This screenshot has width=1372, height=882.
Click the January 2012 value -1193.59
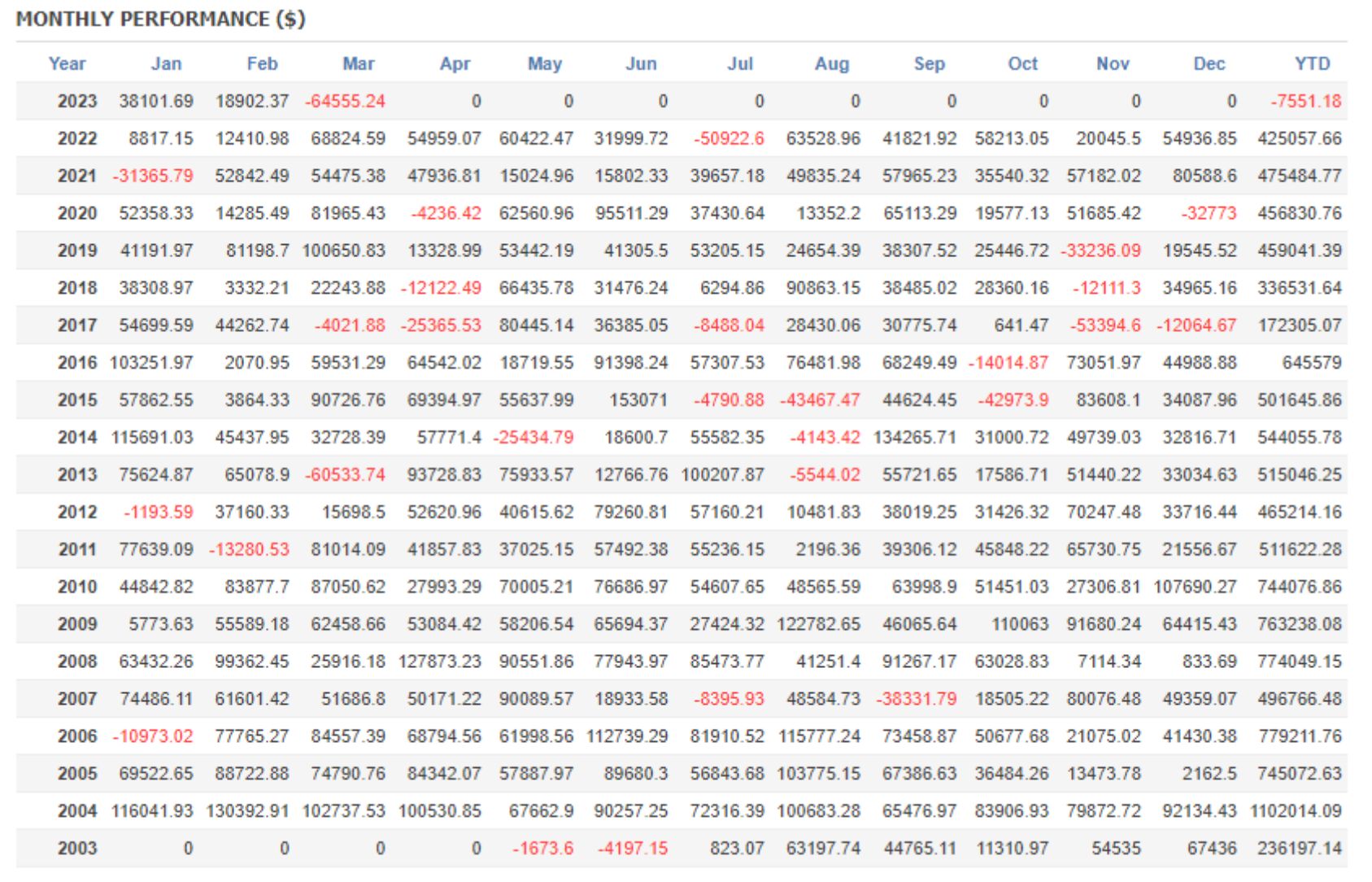tap(159, 512)
